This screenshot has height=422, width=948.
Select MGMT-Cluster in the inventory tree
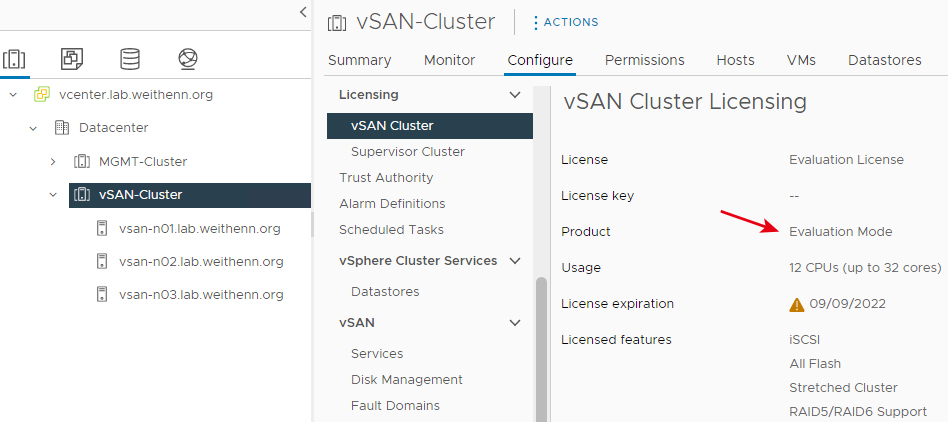click(143, 161)
